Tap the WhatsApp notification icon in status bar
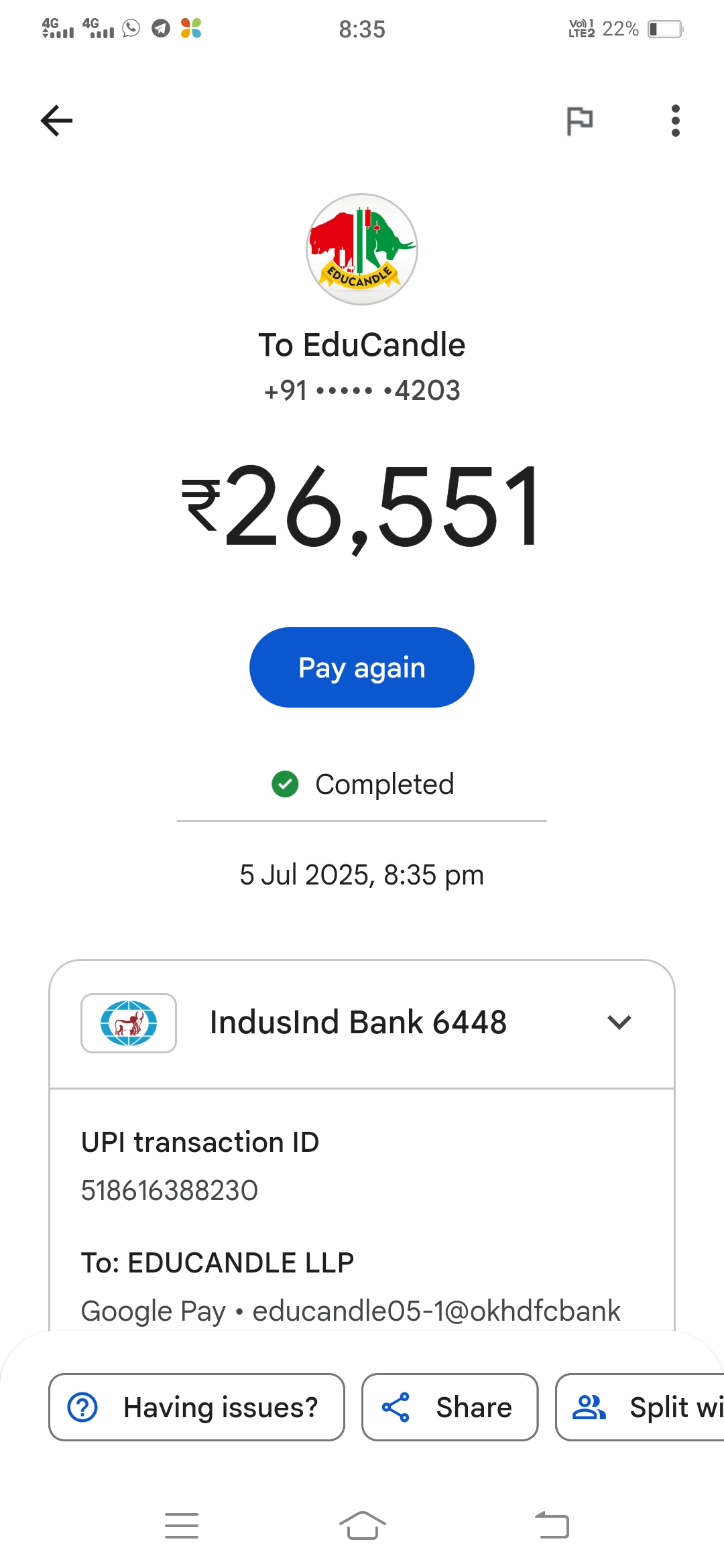The width and height of the screenshot is (724, 1568). click(131, 28)
